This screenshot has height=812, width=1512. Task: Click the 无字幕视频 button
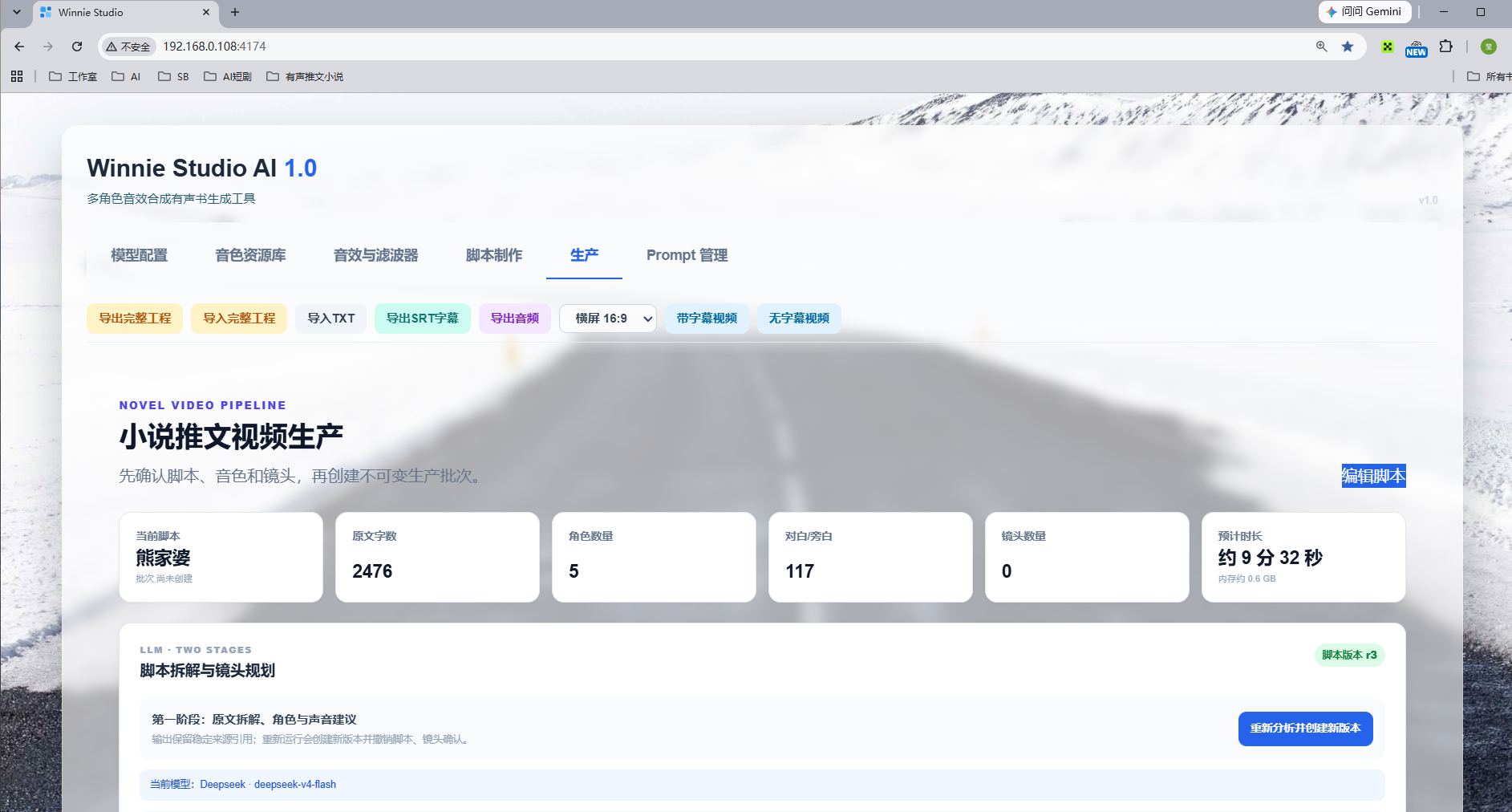799,319
